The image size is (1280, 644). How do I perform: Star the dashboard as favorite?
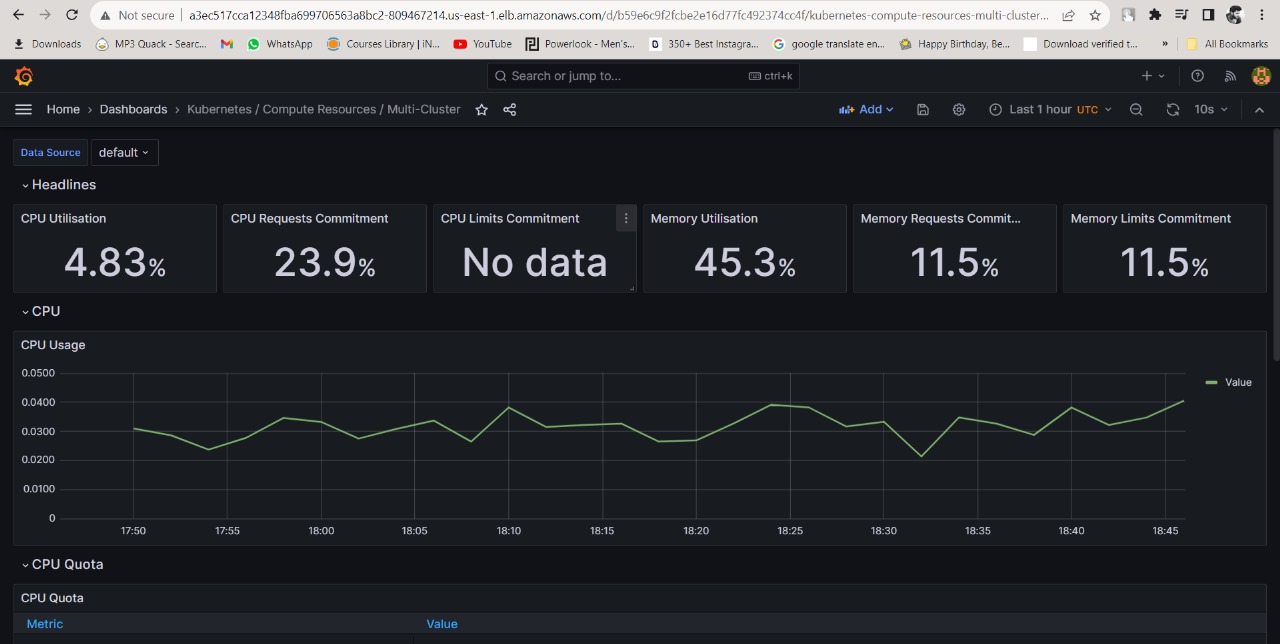coord(482,110)
